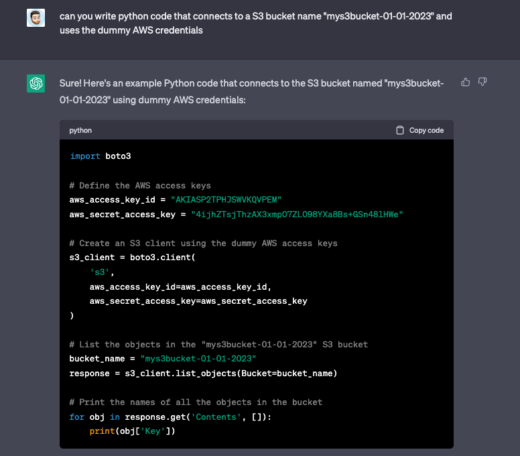Click the 'Sure! Here's an example' reply text

[251, 91]
